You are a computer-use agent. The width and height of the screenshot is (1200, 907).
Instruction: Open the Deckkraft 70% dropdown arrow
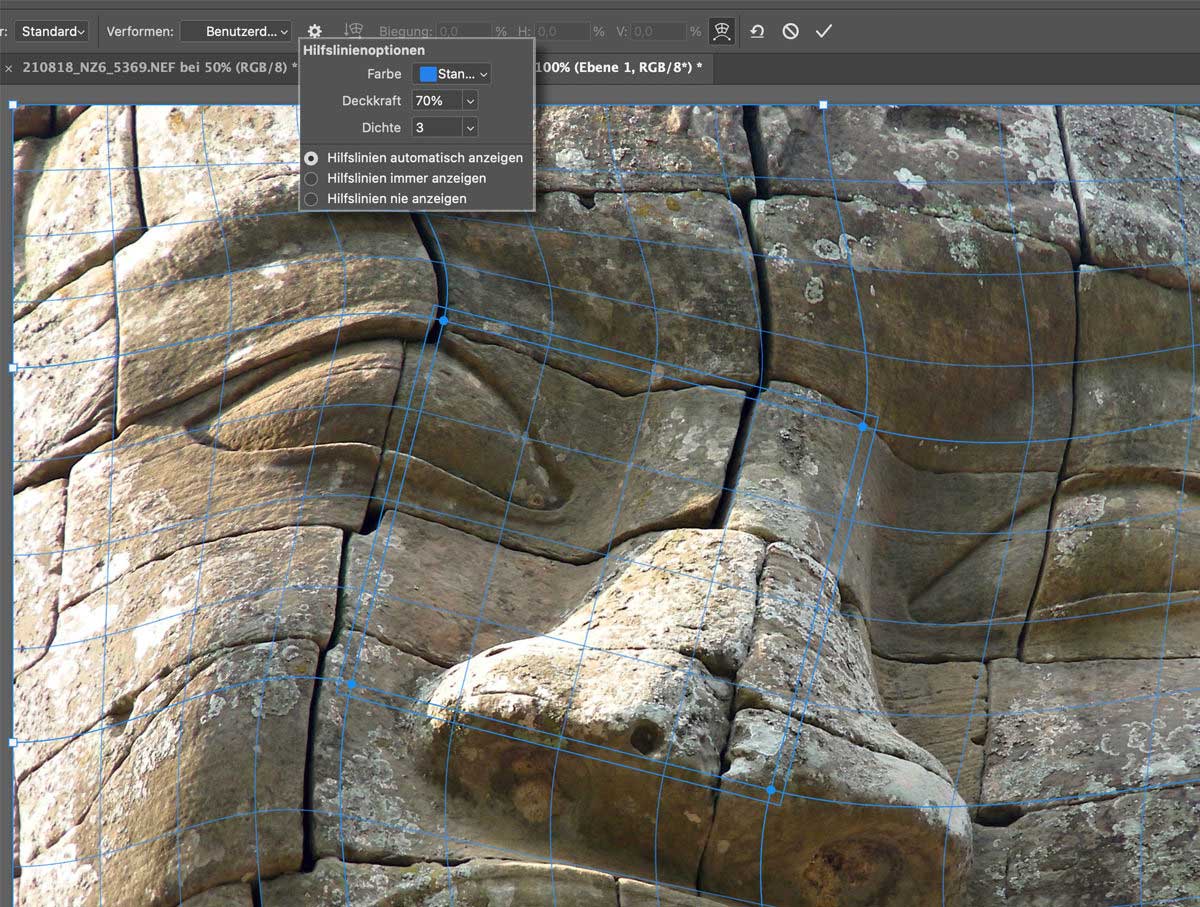(x=469, y=101)
